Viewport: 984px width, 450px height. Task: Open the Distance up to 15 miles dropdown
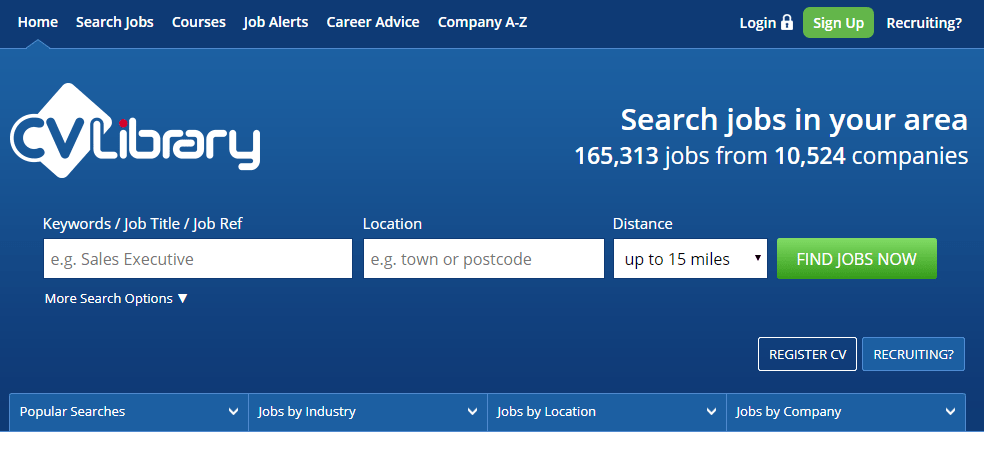pos(690,259)
